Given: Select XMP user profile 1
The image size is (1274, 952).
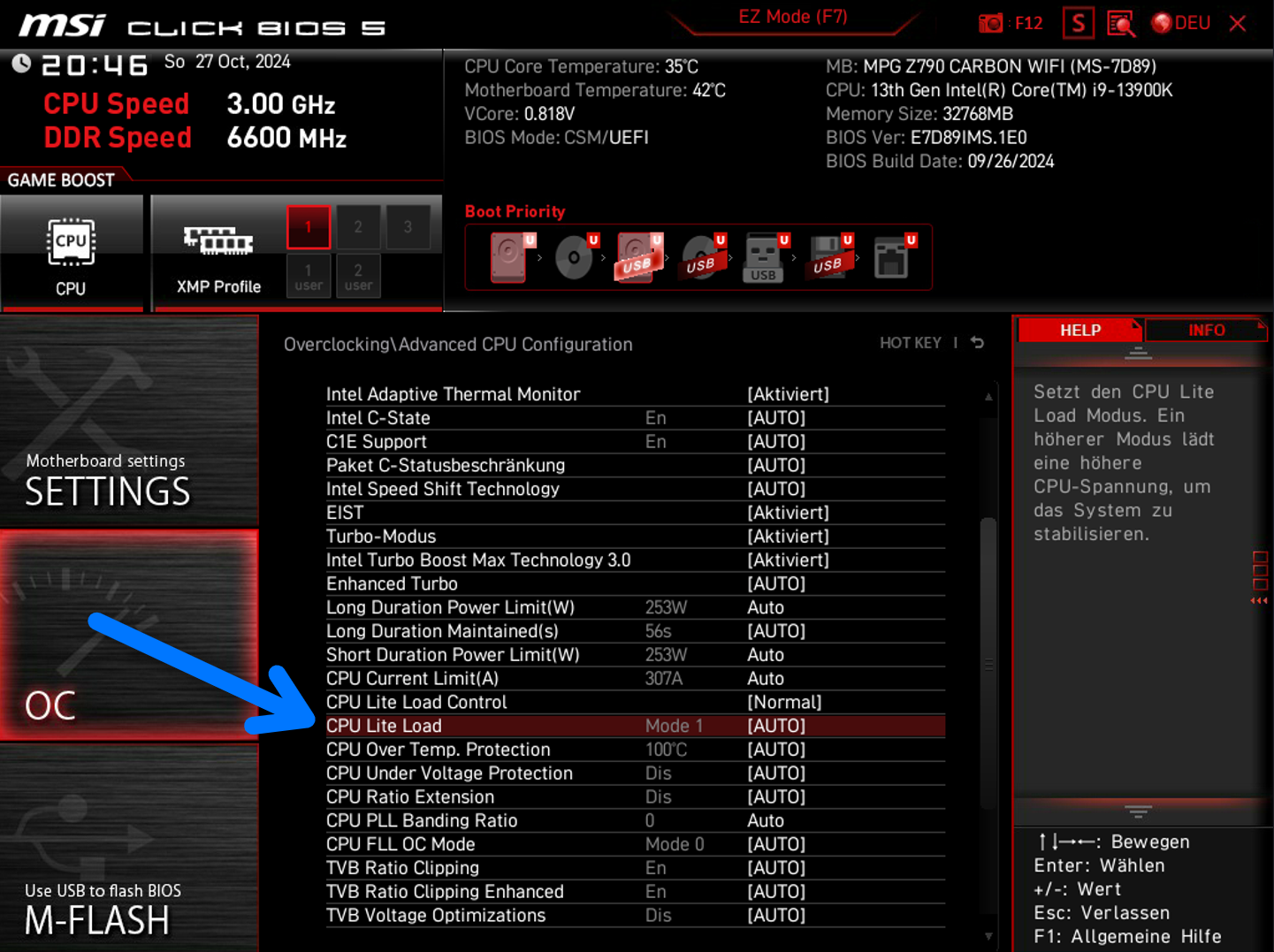Looking at the screenshot, I should tap(309, 276).
